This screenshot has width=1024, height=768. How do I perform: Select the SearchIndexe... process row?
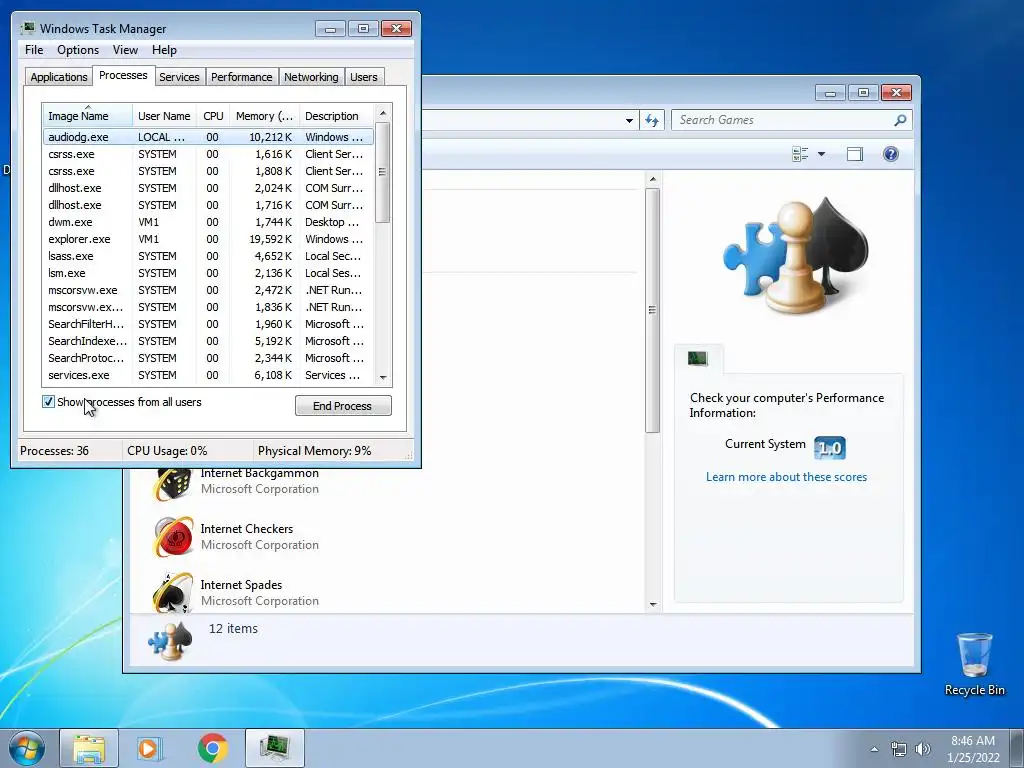point(208,341)
